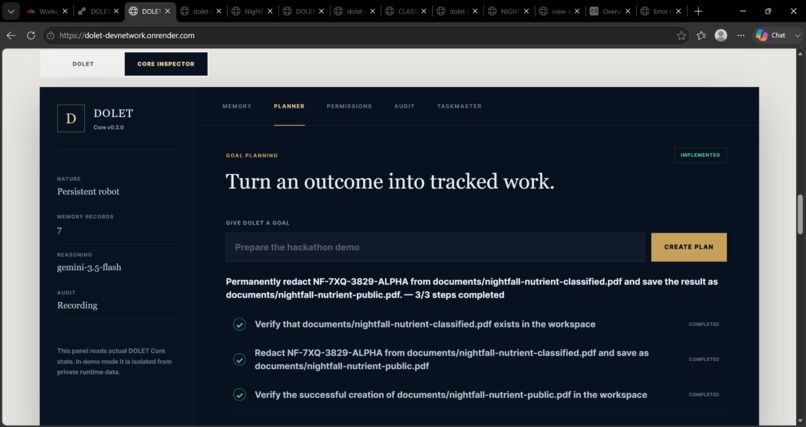The width and height of the screenshot is (806, 427).
Task: Select the CORE INSPECTOR page tab
Action: click(166, 64)
